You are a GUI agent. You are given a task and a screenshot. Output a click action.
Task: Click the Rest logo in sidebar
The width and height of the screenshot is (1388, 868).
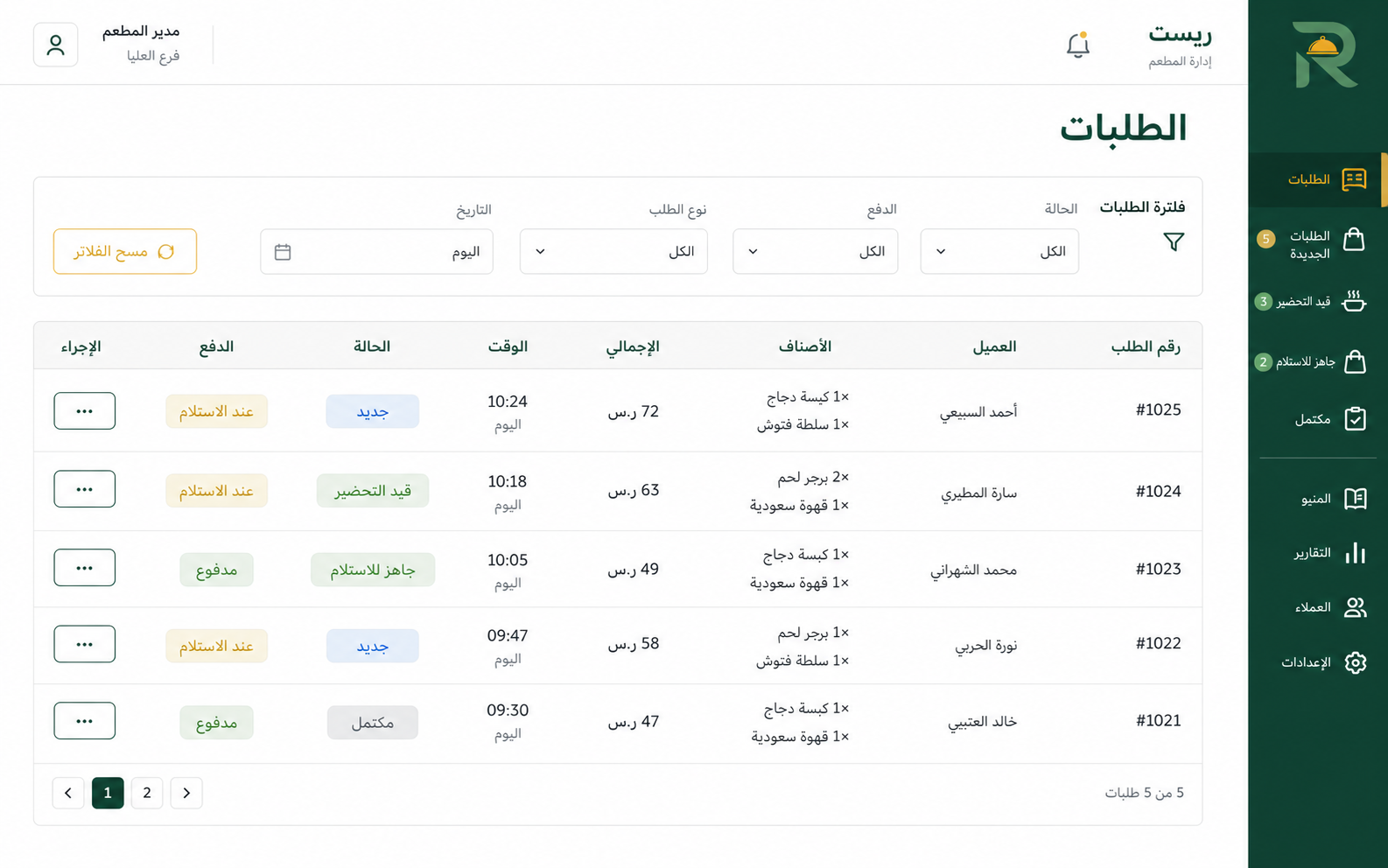(1325, 54)
